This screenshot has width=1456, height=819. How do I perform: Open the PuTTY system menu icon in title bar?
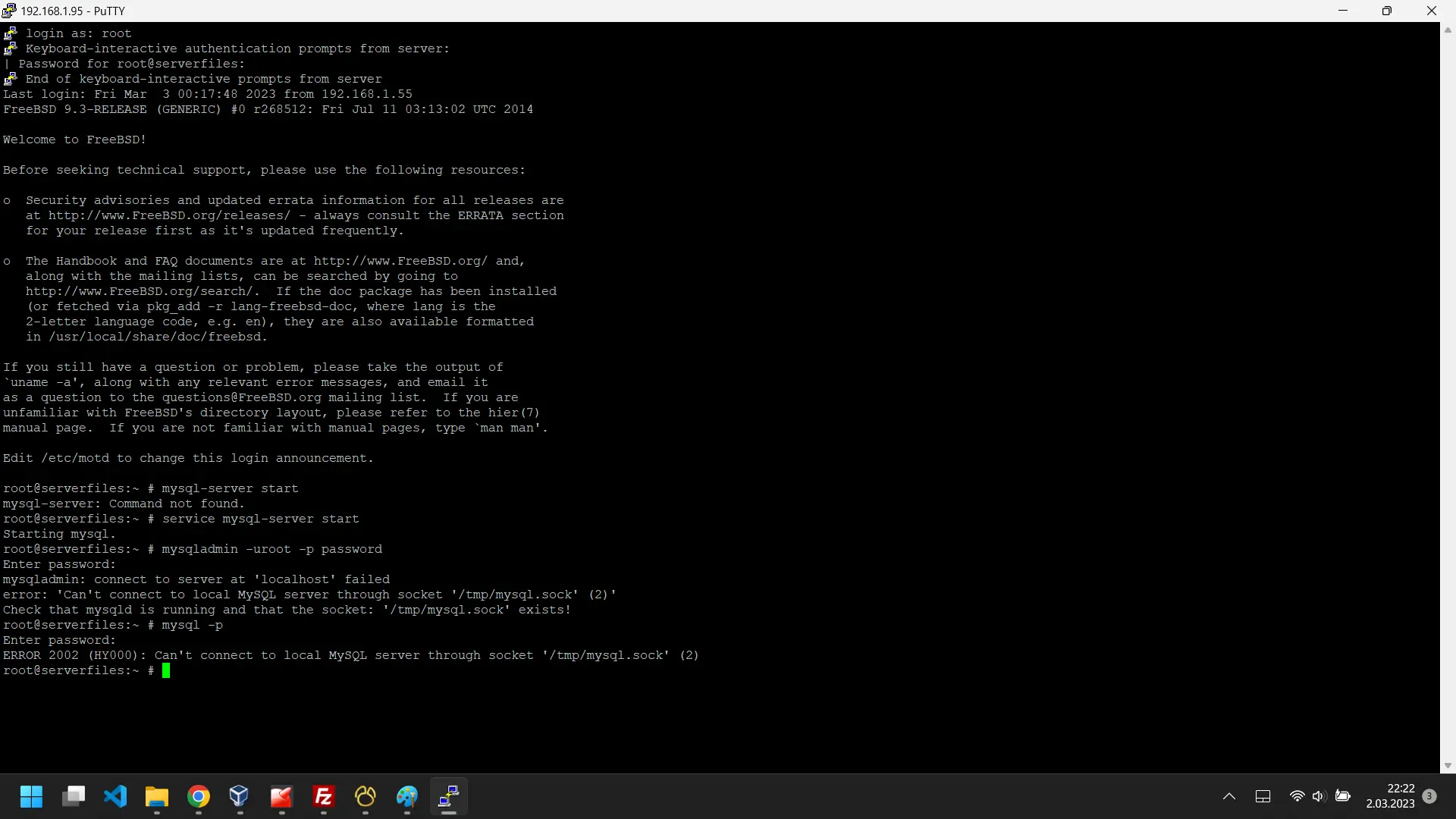click(x=9, y=11)
